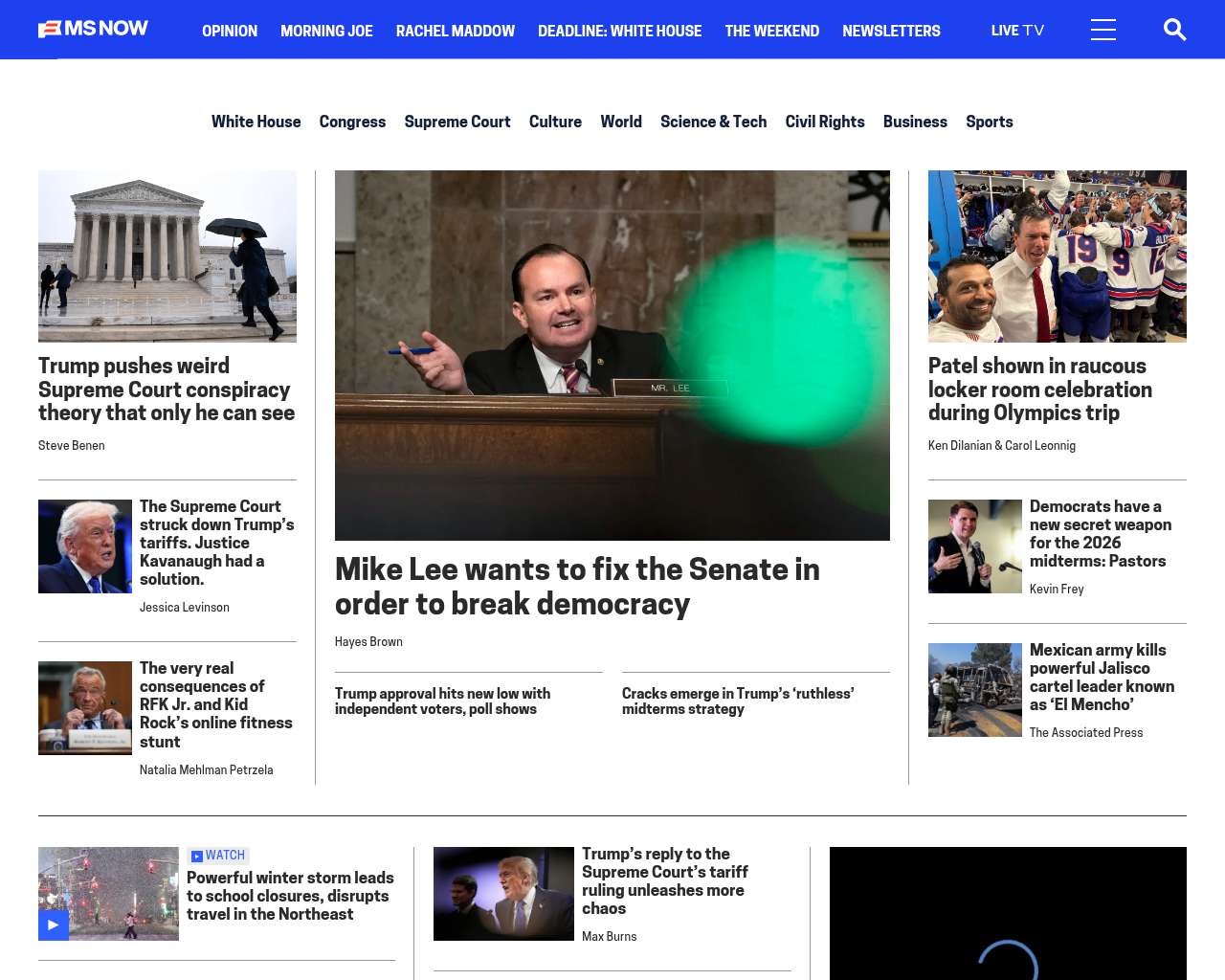1225x980 pixels.
Task: Read Kavanaugh tariff solution article
Action: [217, 543]
